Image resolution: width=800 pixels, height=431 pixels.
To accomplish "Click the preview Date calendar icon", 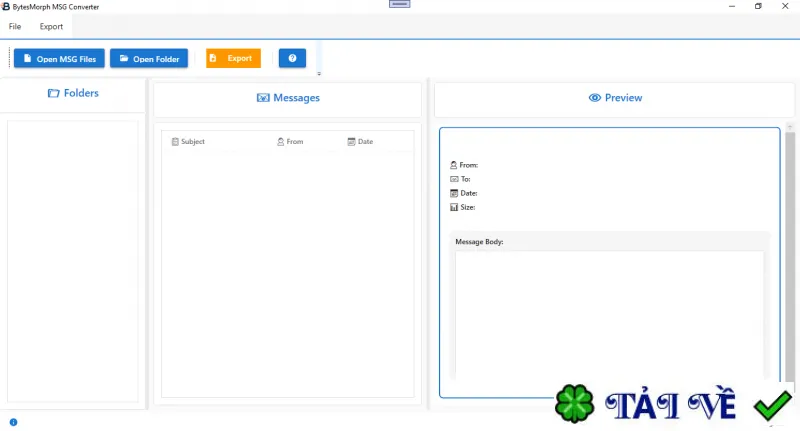I will tap(454, 193).
